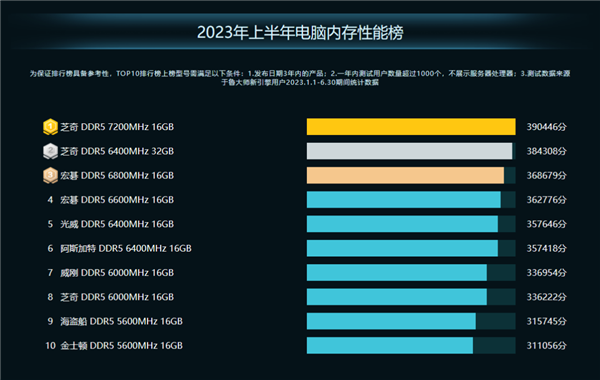The height and width of the screenshot is (380, 600).
Task: Select the orange bar for rank 3
Action: (405, 175)
